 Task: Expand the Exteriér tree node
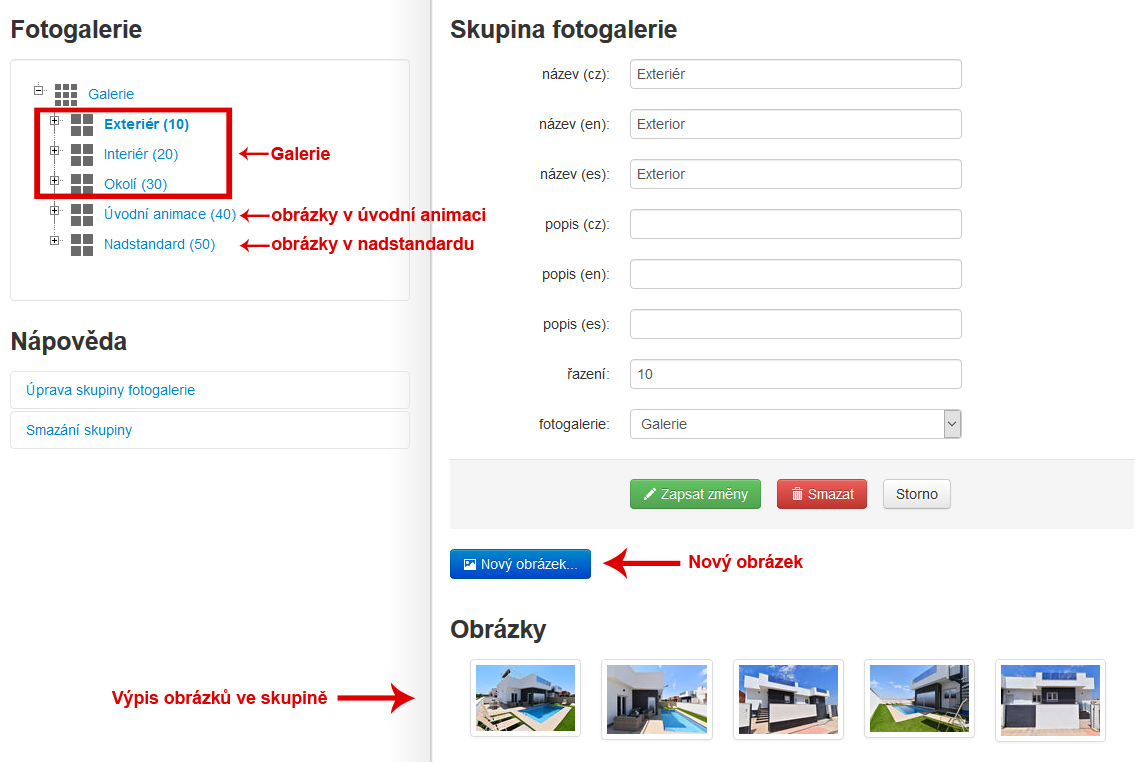[55, 121]
